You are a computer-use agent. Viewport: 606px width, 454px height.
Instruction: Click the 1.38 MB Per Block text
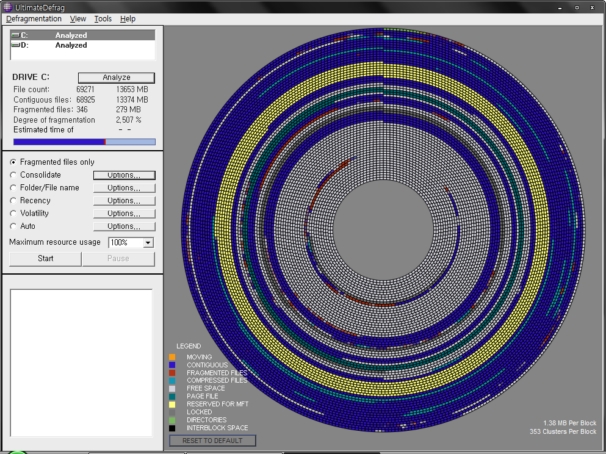569,423
